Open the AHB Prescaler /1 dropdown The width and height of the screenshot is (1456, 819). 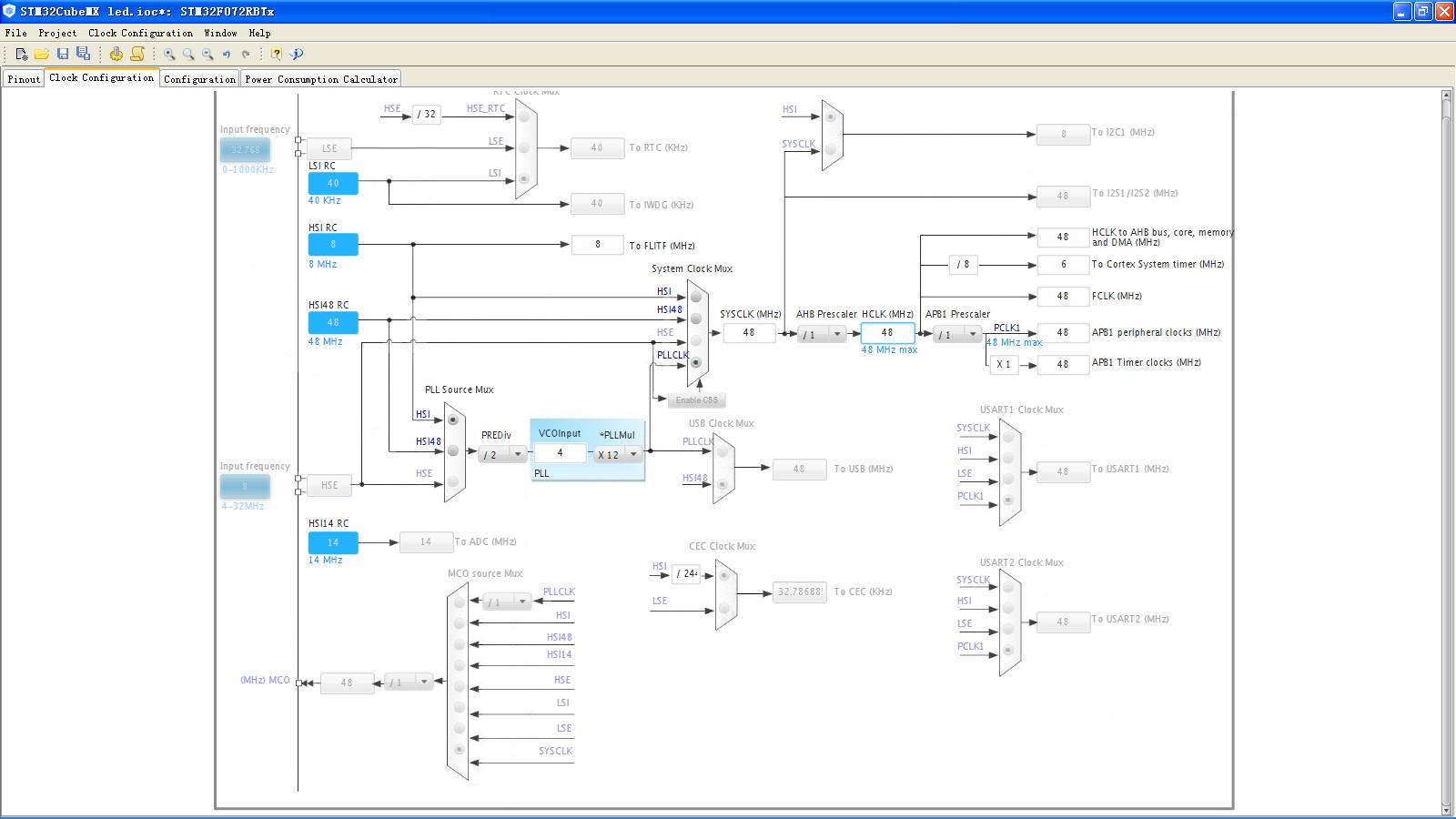[823, 334]
